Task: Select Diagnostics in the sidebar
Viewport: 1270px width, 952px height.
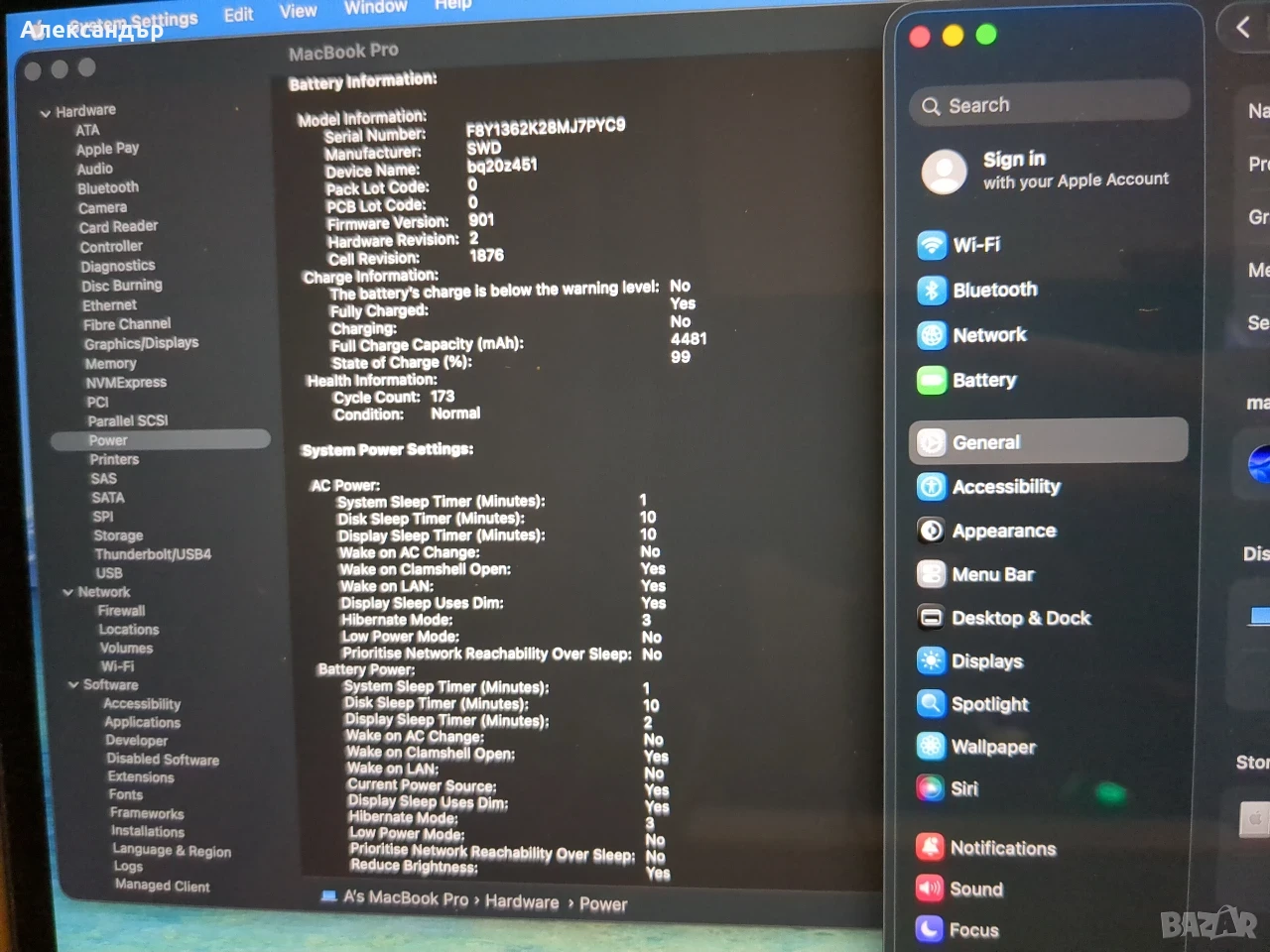Action: click(118, 266)
